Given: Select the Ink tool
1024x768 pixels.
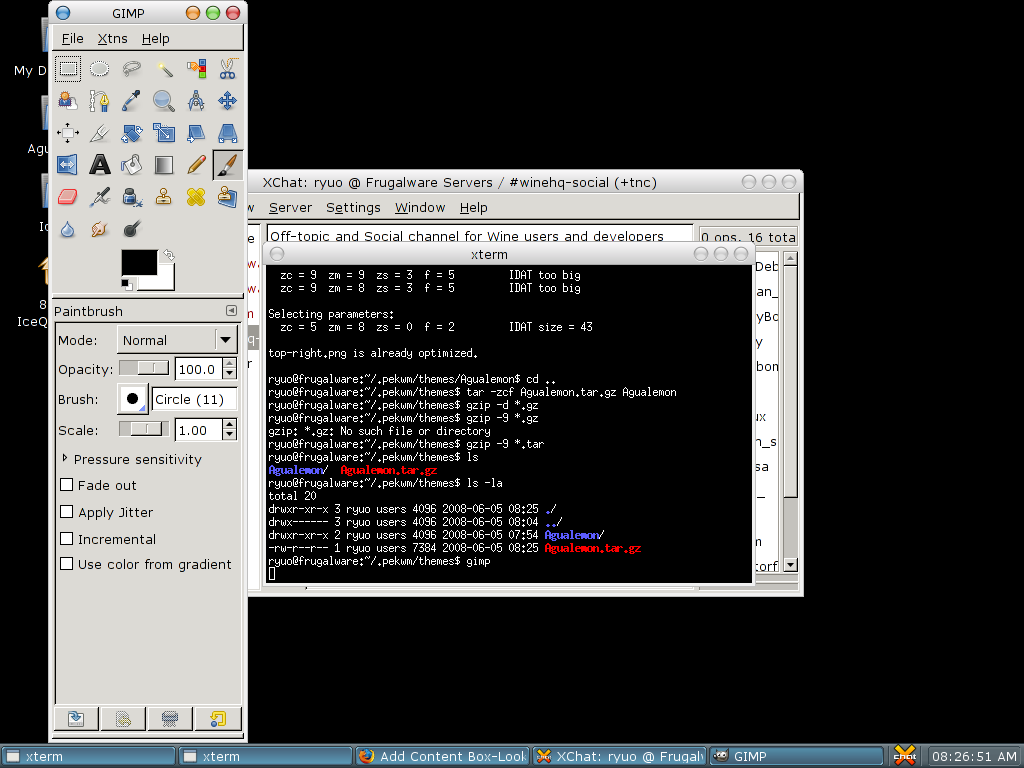Looking at the screenshot, I should [131, 197].
